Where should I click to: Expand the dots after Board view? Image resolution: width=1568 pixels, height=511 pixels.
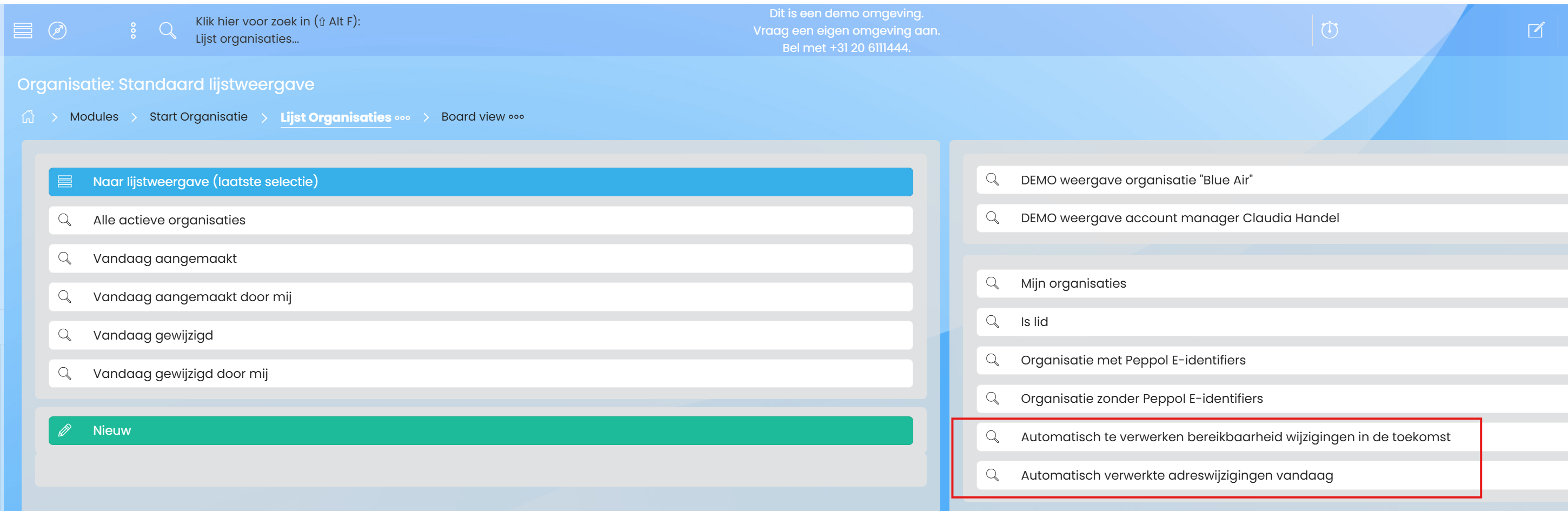[x=516, y=117]
